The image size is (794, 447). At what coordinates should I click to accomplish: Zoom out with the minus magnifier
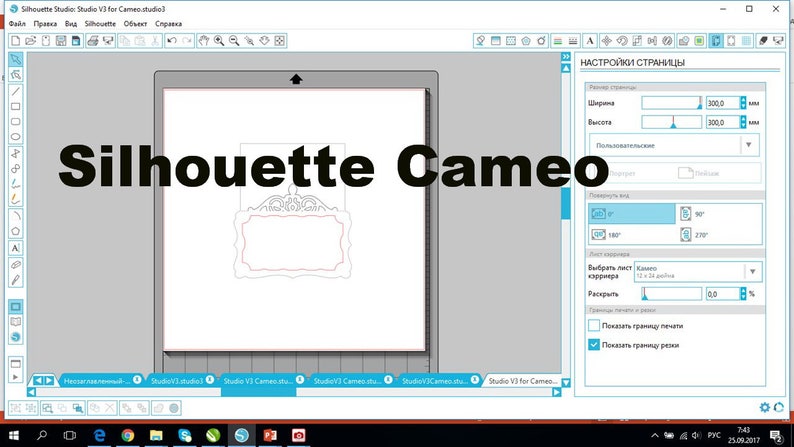click(234, 41)
